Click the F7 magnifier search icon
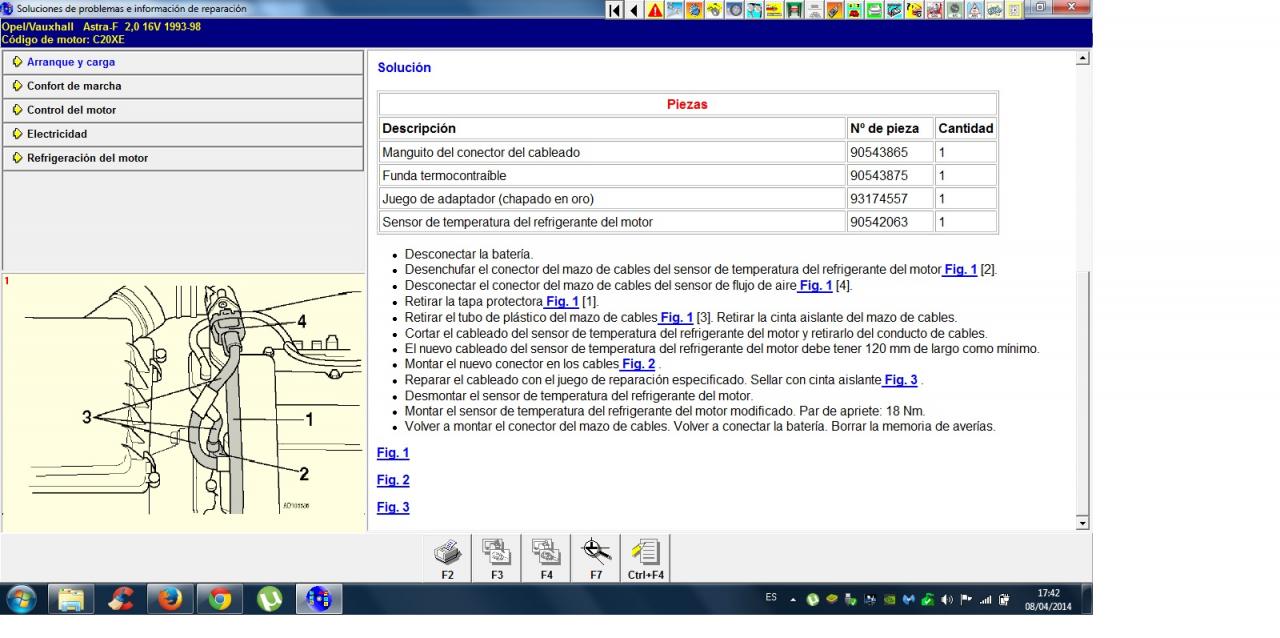This screenshot has width=1280, height=638. click(x=596, y=556)
